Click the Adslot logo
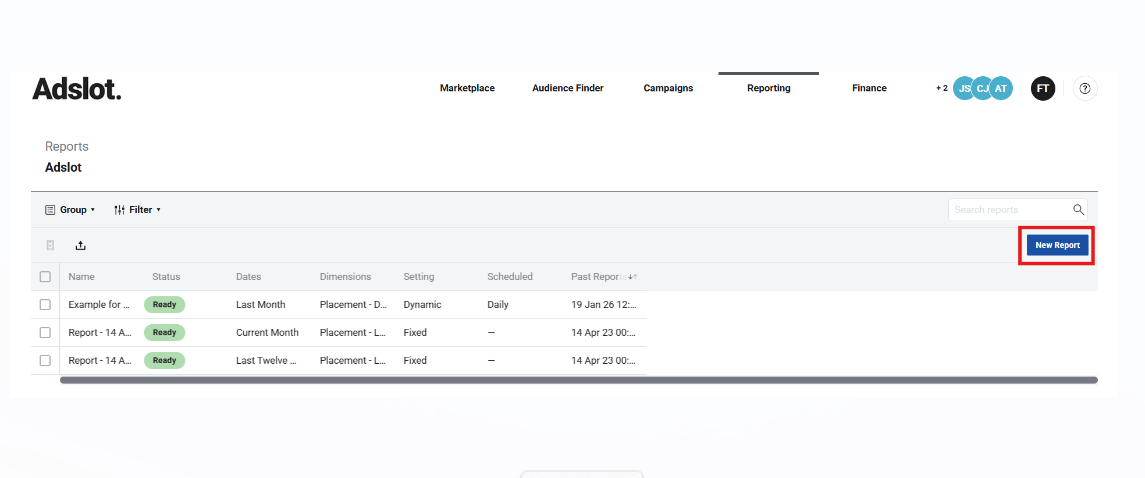1145x478 pixels. tap(77, 89)
